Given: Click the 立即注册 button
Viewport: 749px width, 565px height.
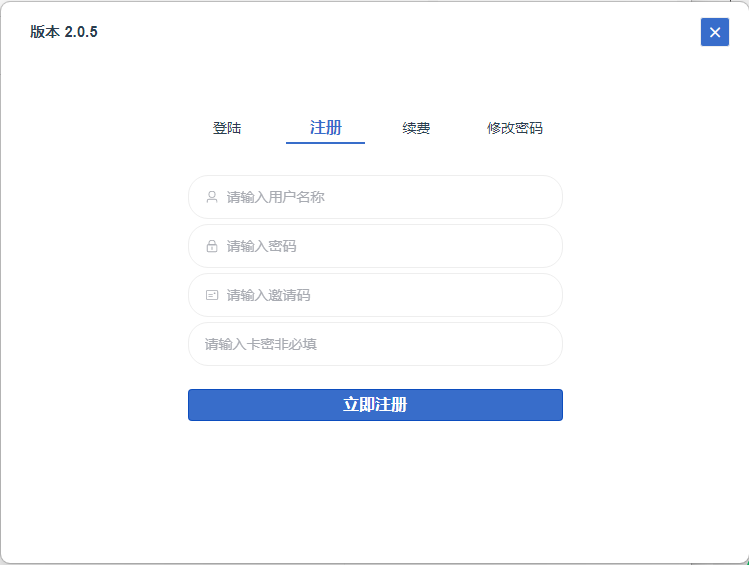Looking at the screenshot, I should [x=375, y=405].
